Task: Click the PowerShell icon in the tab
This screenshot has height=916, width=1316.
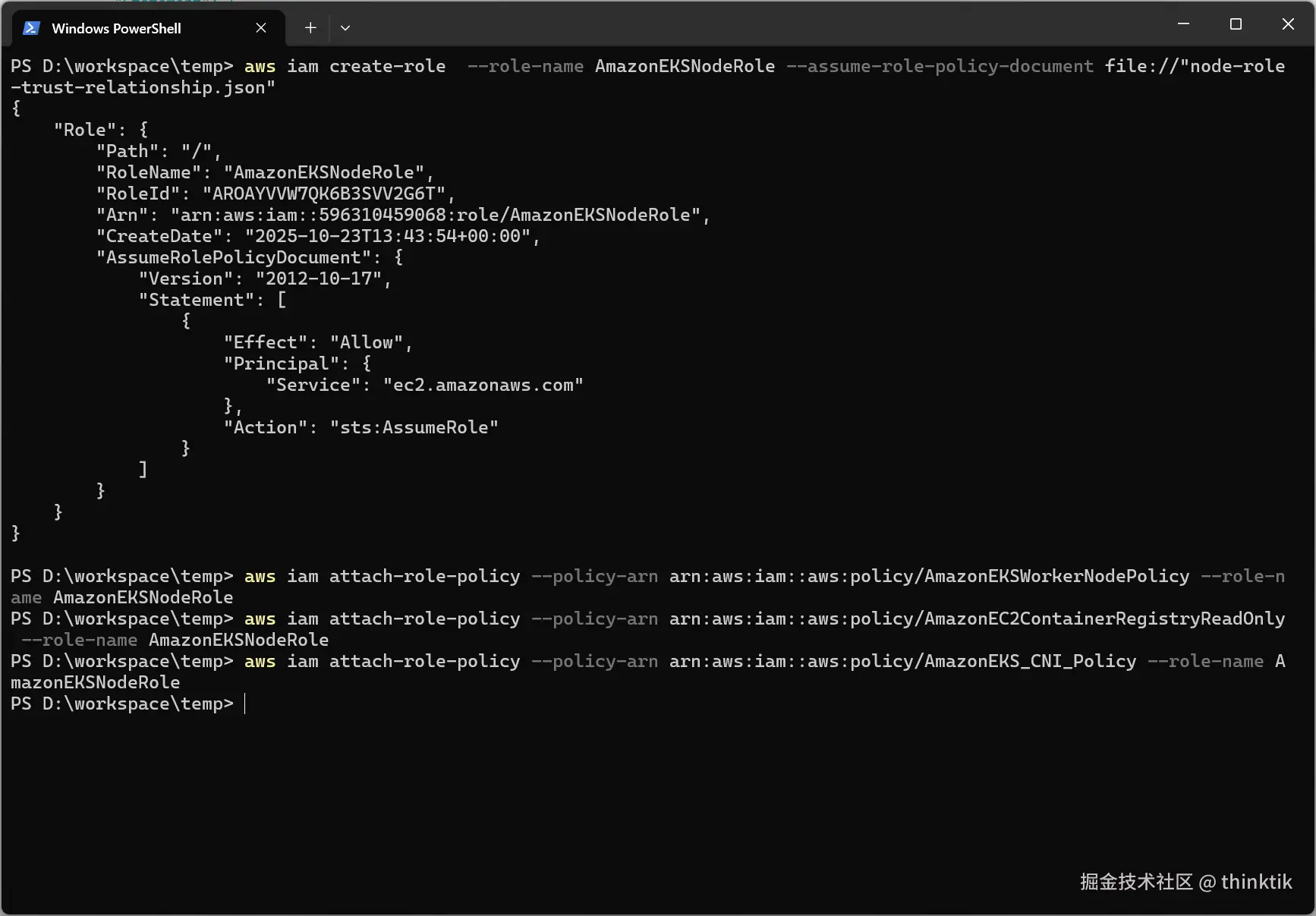Action: tap(31, 28)
